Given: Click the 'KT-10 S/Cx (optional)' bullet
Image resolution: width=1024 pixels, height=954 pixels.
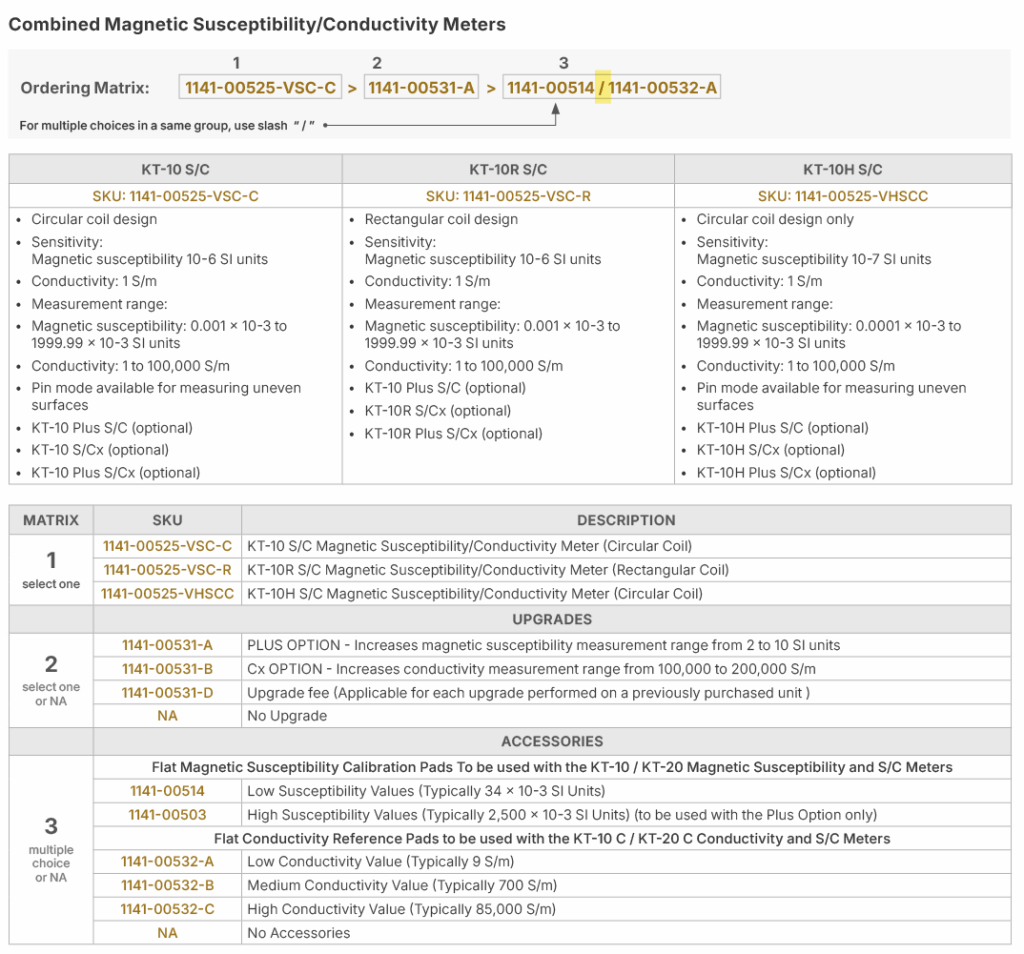Looking at the screenshot, I should tap(100, 450).
